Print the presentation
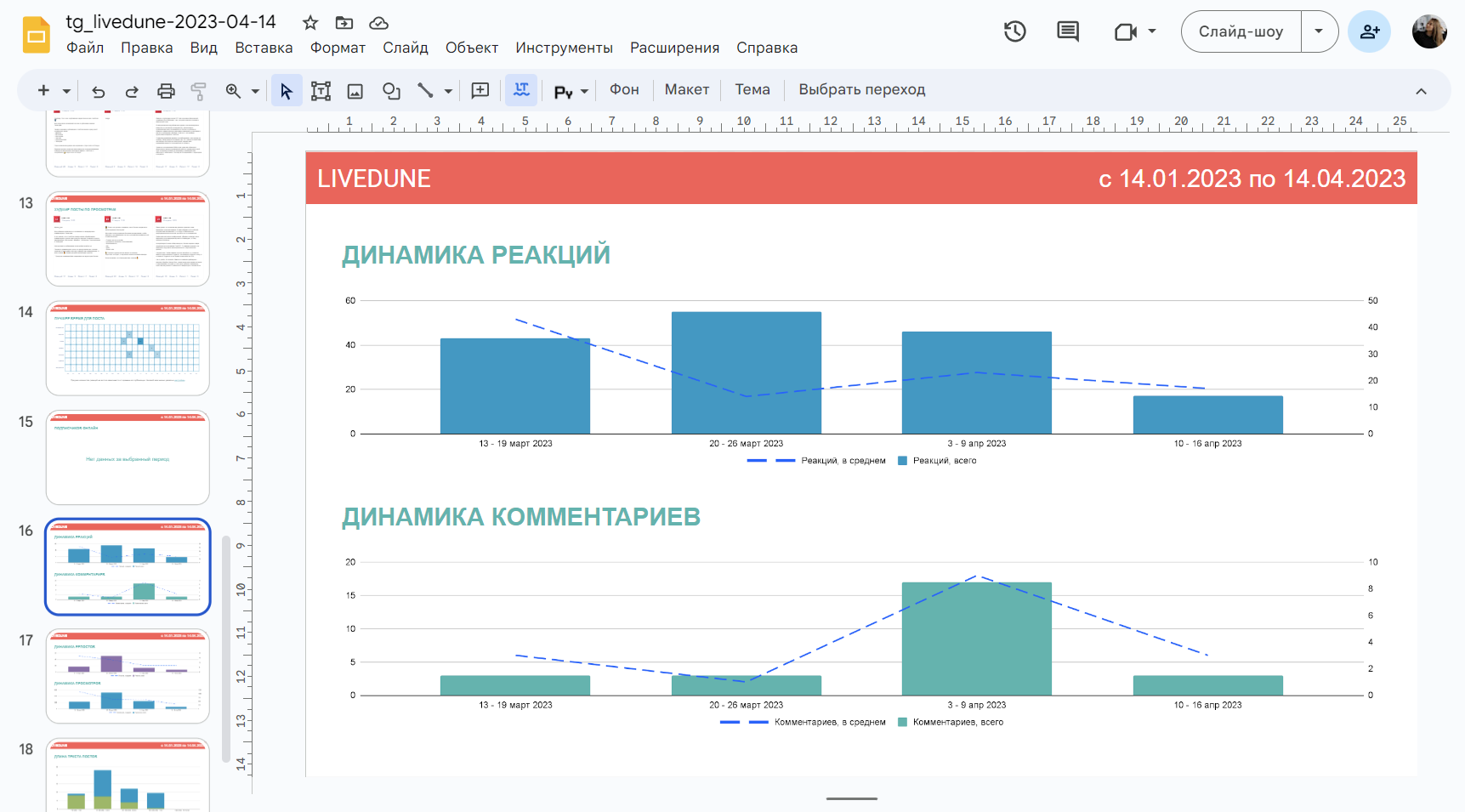Viewport: 1465px width, 812px height. [x=166, y=90]
